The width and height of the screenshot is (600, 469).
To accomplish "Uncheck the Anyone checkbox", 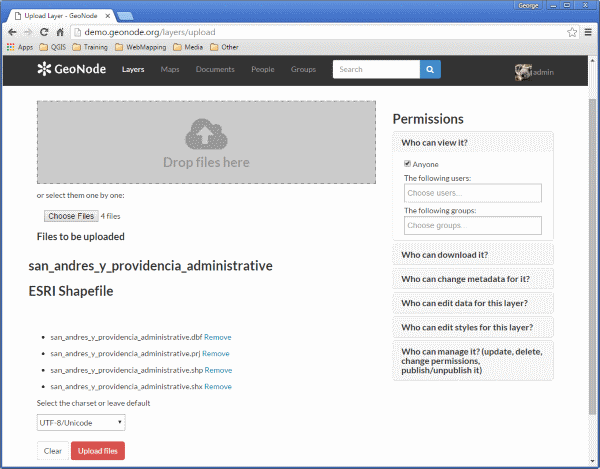I will pyautogui.click(x=407, y=164).
